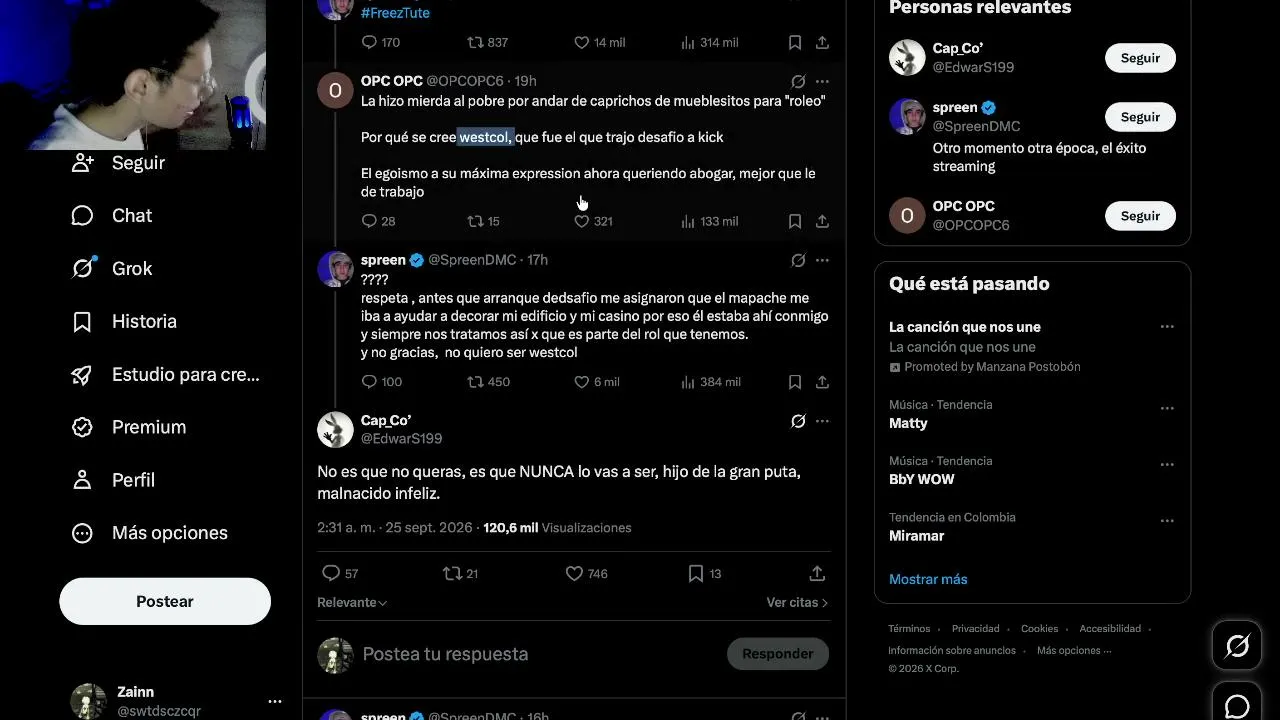1280x720 pixels.
Task: Open the floating Grok button at bottom right
Action: click(1237, 646)
